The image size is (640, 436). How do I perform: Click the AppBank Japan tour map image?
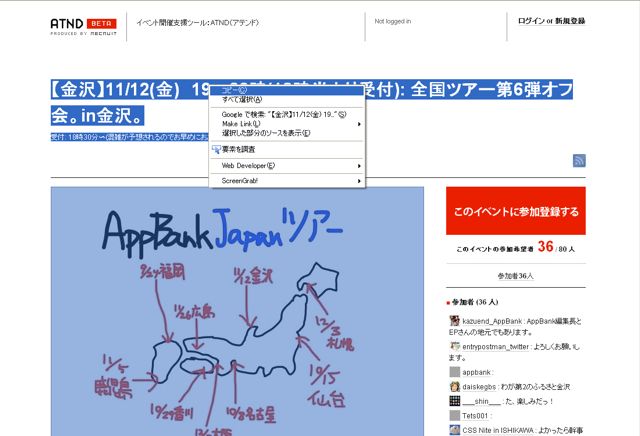tap(237, 311)
